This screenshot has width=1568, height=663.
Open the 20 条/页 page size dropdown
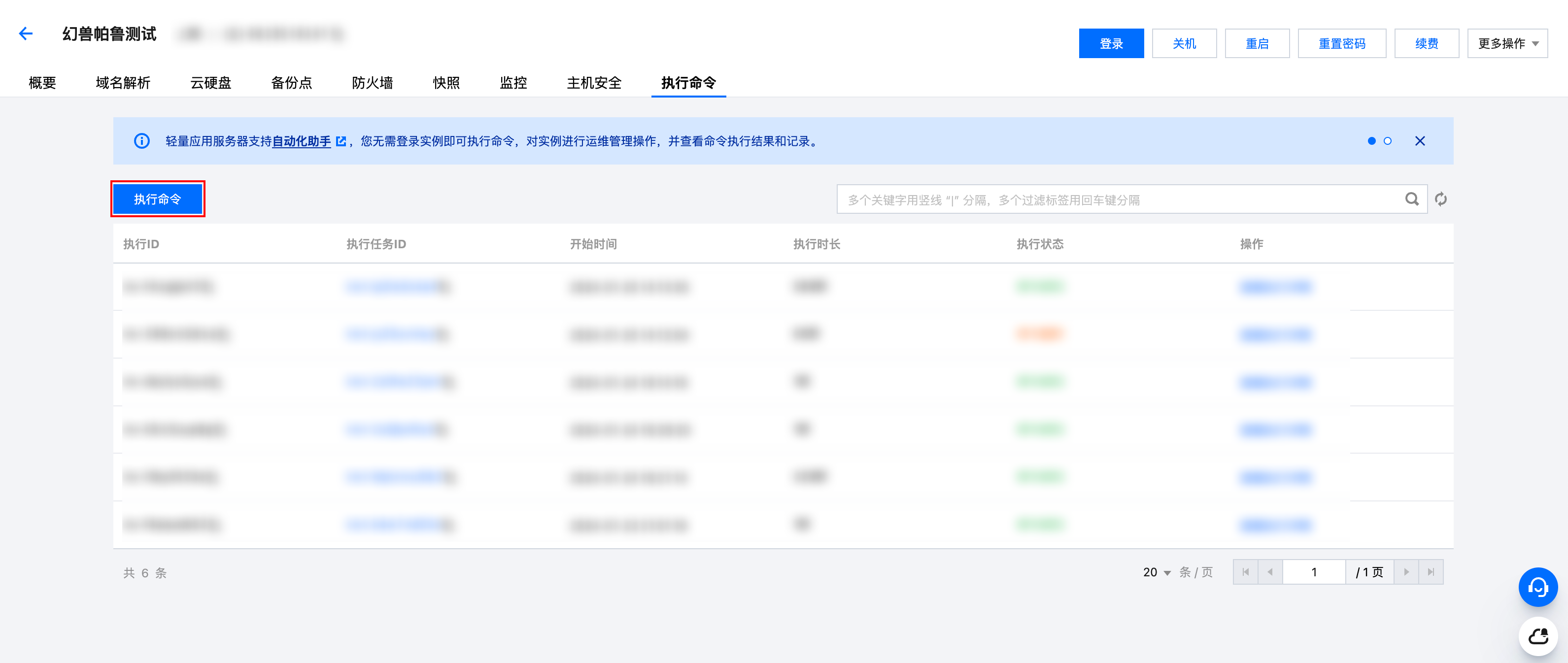(1157, 572)
